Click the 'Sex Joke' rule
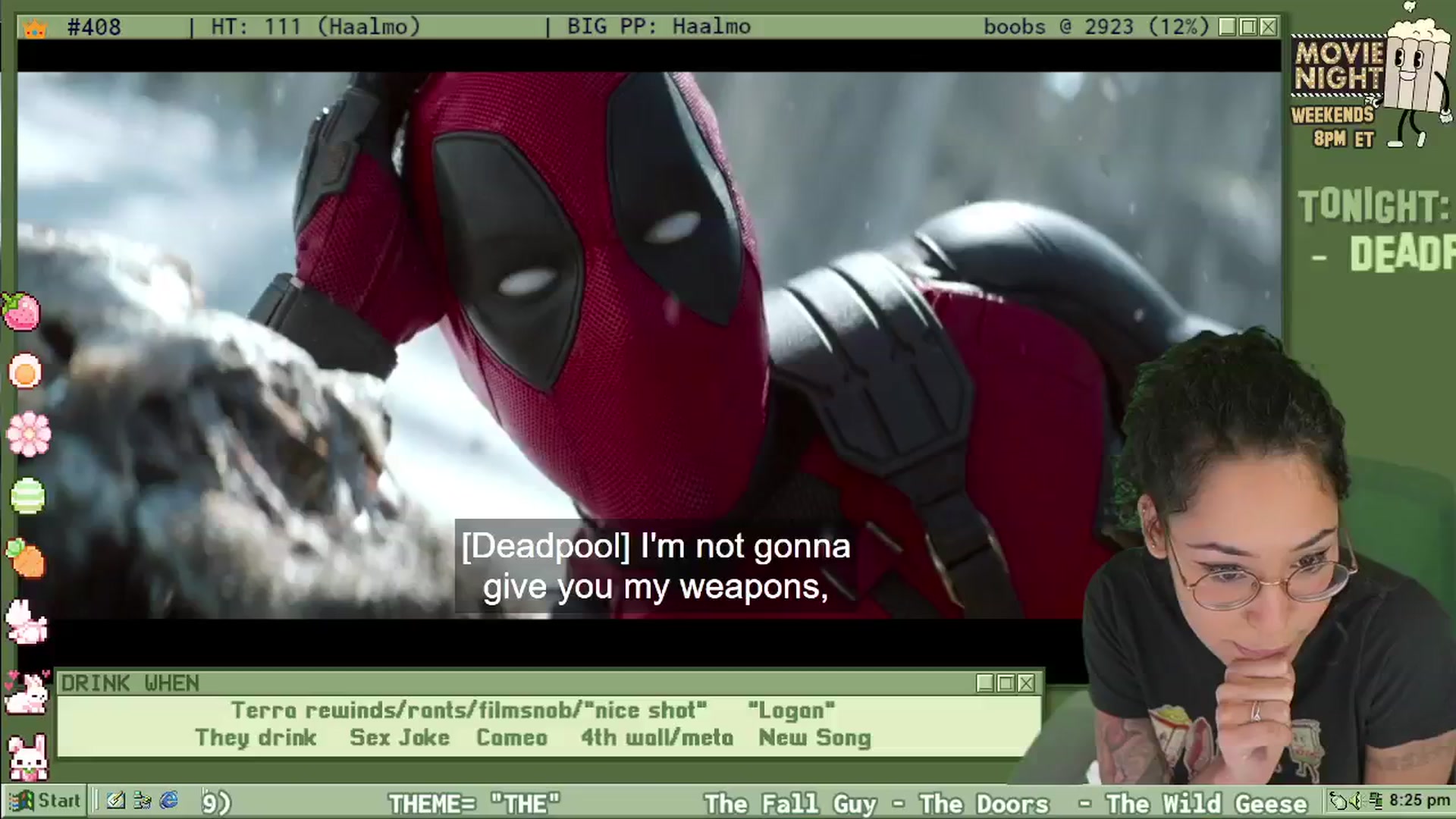Screen dimensions: 1456x819 pyautogui.click(x=400, y=738)
